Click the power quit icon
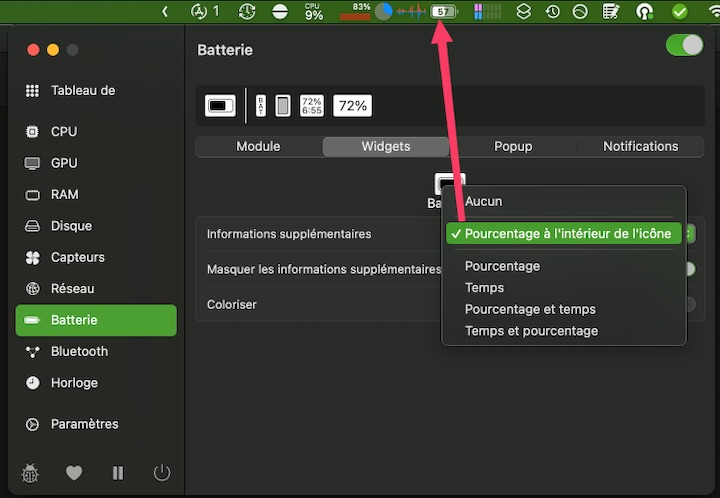Screen dimensions: 720x498 click(162, 473)
